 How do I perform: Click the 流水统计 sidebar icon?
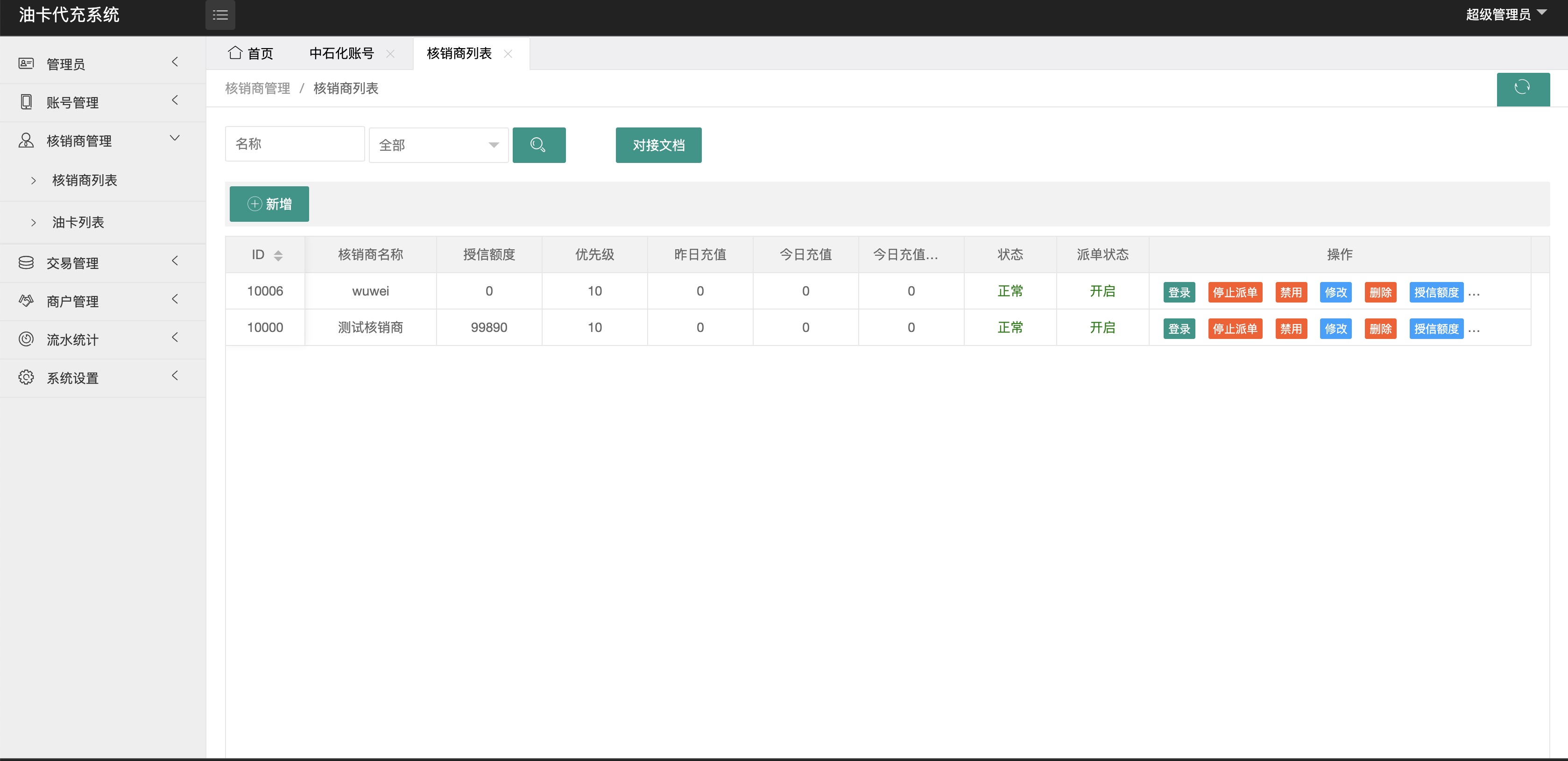(x=26, y=339)
